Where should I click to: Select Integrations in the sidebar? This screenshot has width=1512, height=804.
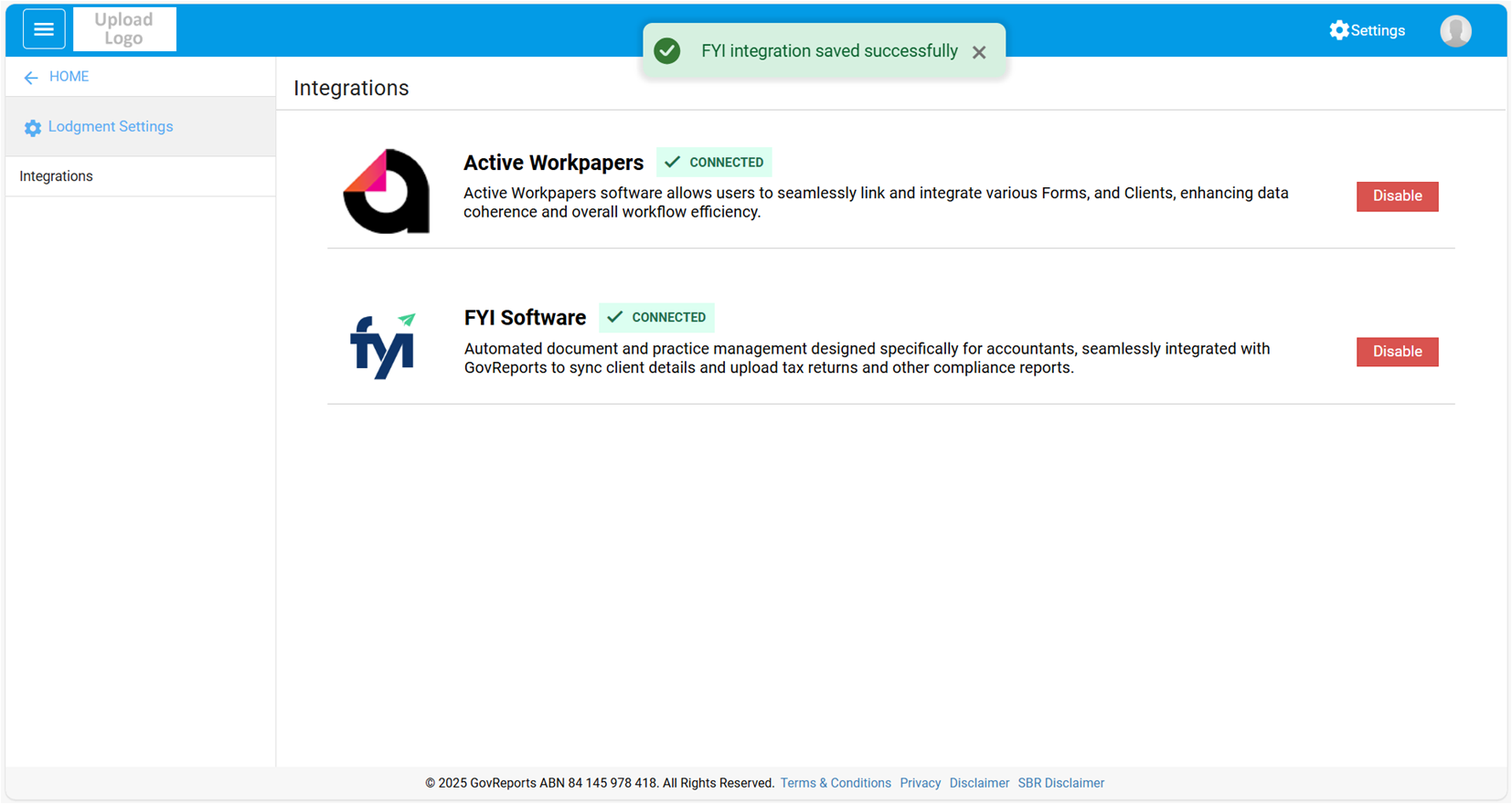click(57, 176)
